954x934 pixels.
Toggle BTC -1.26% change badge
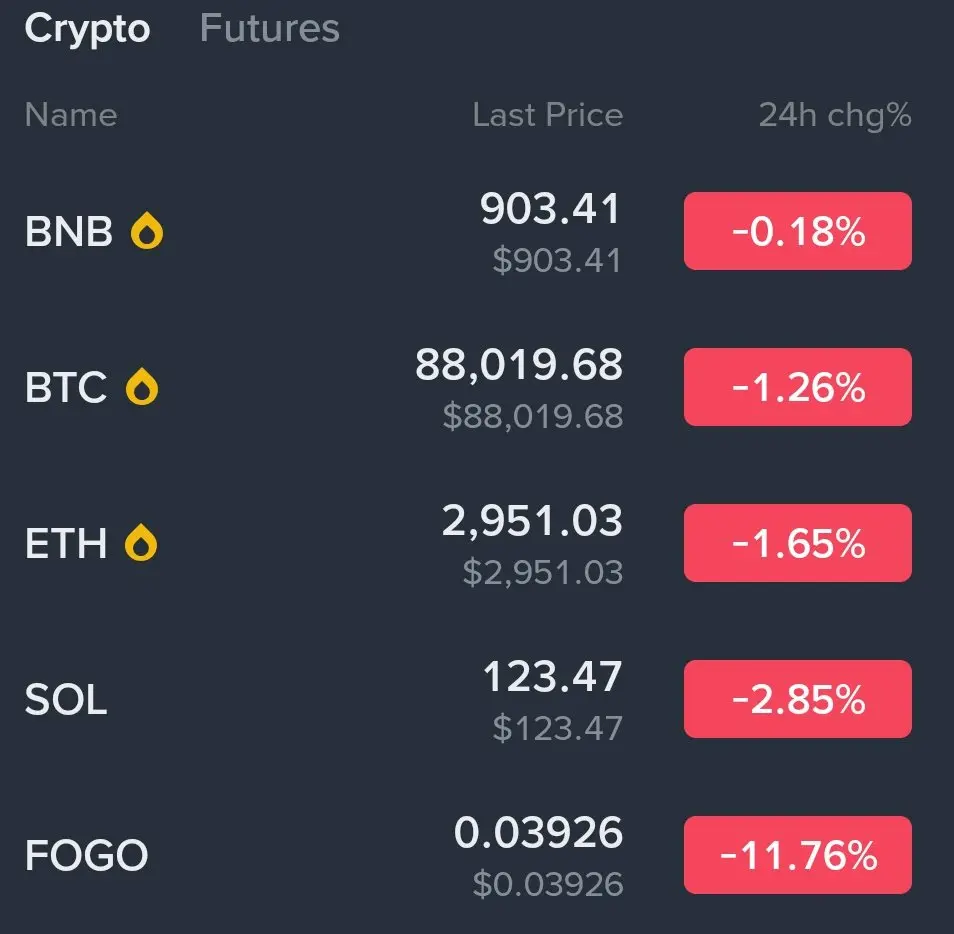pos(797,387)
